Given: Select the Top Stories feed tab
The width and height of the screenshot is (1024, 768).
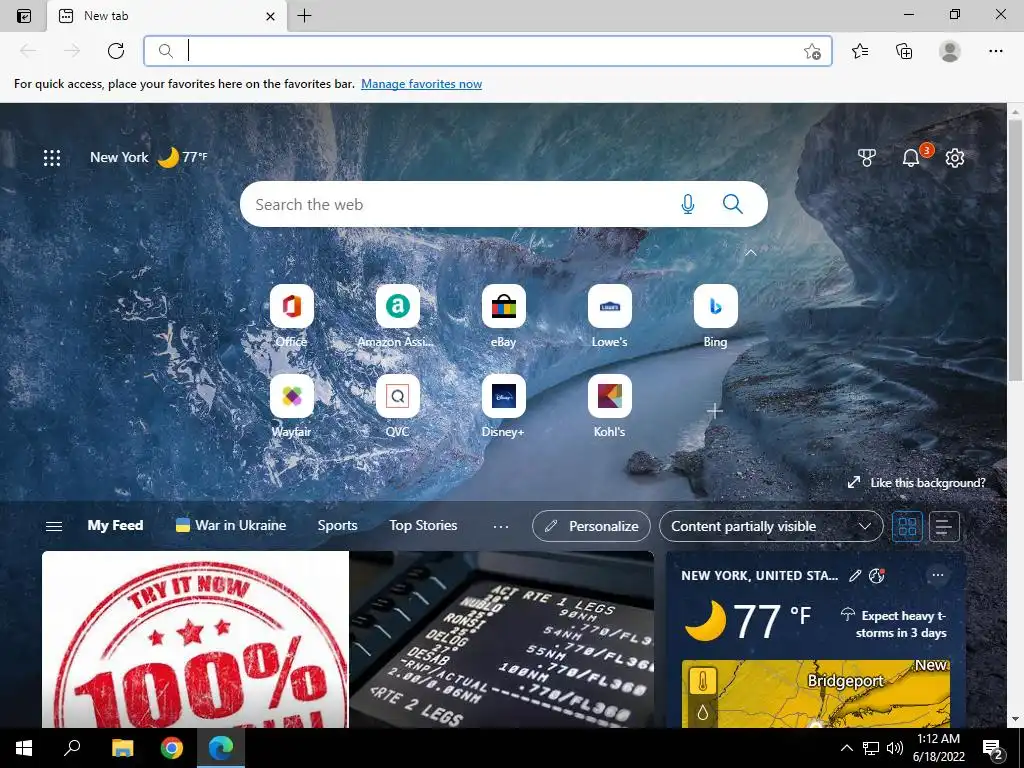Looking at the screenshot, I should click(x=423, y=525).
